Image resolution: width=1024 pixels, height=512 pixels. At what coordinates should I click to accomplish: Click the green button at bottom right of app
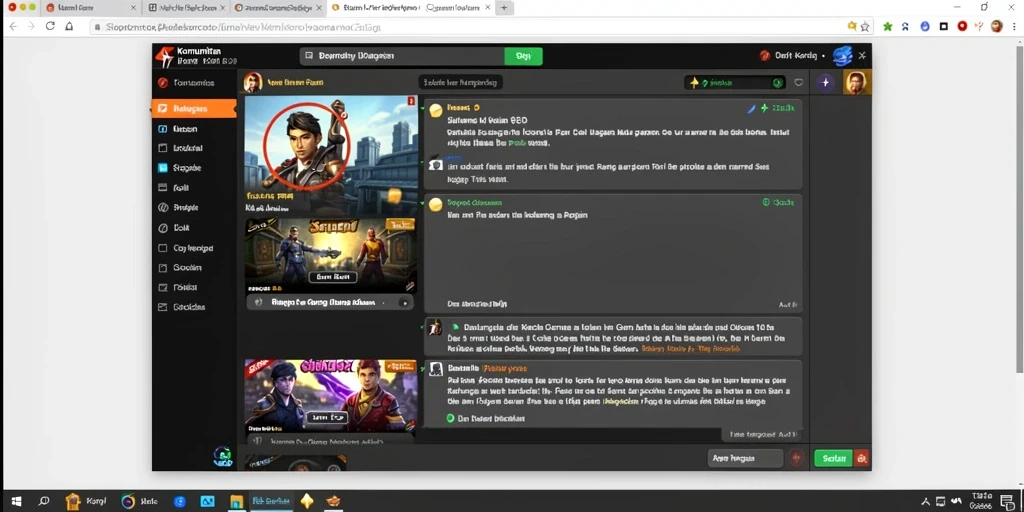tap(833, 458)
